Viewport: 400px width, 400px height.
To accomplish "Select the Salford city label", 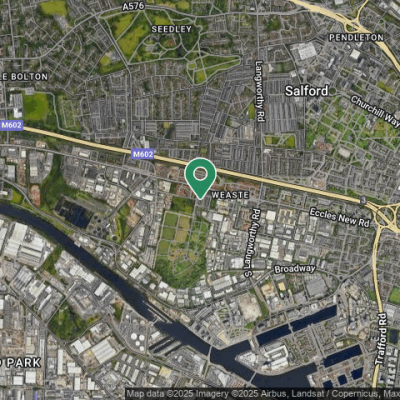I will point(306,91).
